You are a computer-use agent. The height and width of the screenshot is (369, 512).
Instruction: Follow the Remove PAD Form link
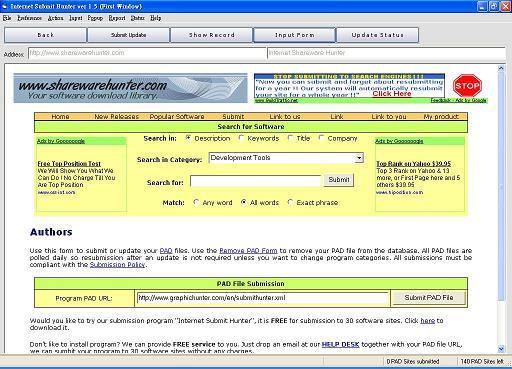248,251
